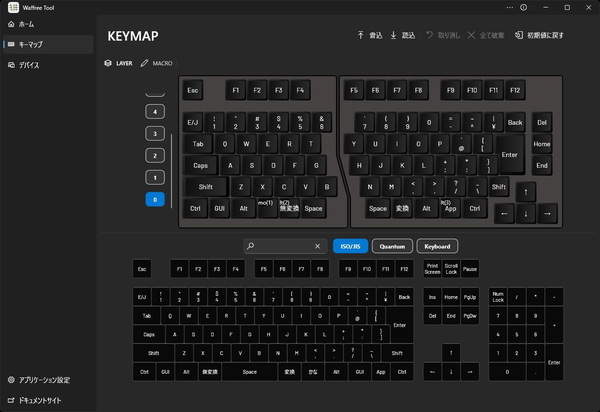
Task: Click the 読込 download arrow icon
Action: click(x=393, y=35)
